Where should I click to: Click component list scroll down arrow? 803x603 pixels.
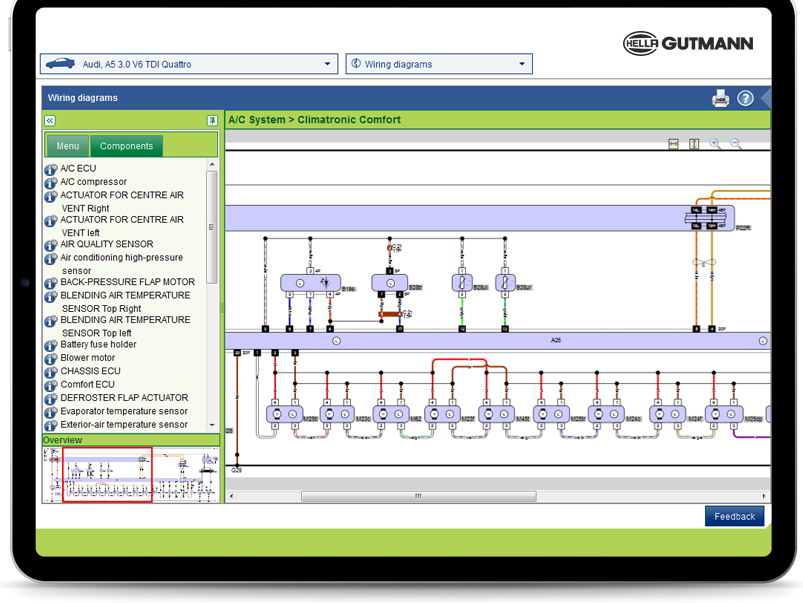[212, 425]
